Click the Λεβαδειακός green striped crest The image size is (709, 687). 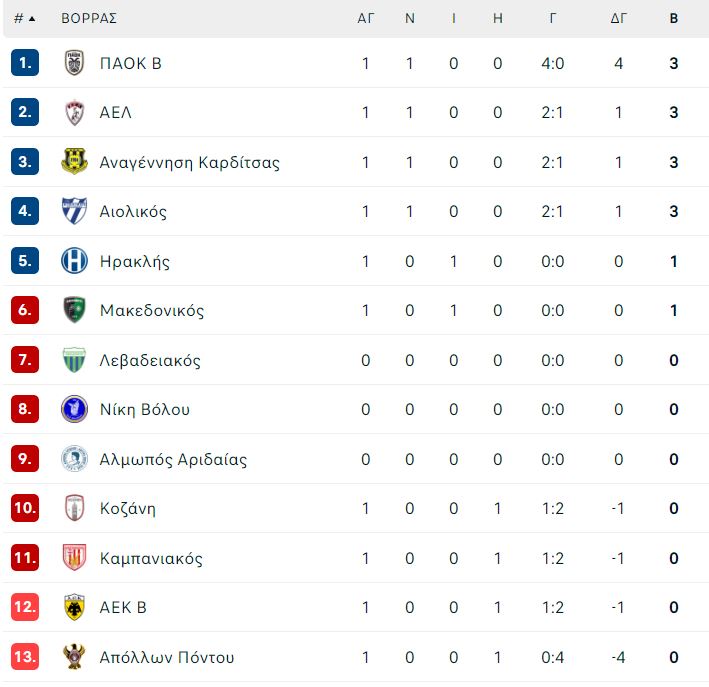74,360
